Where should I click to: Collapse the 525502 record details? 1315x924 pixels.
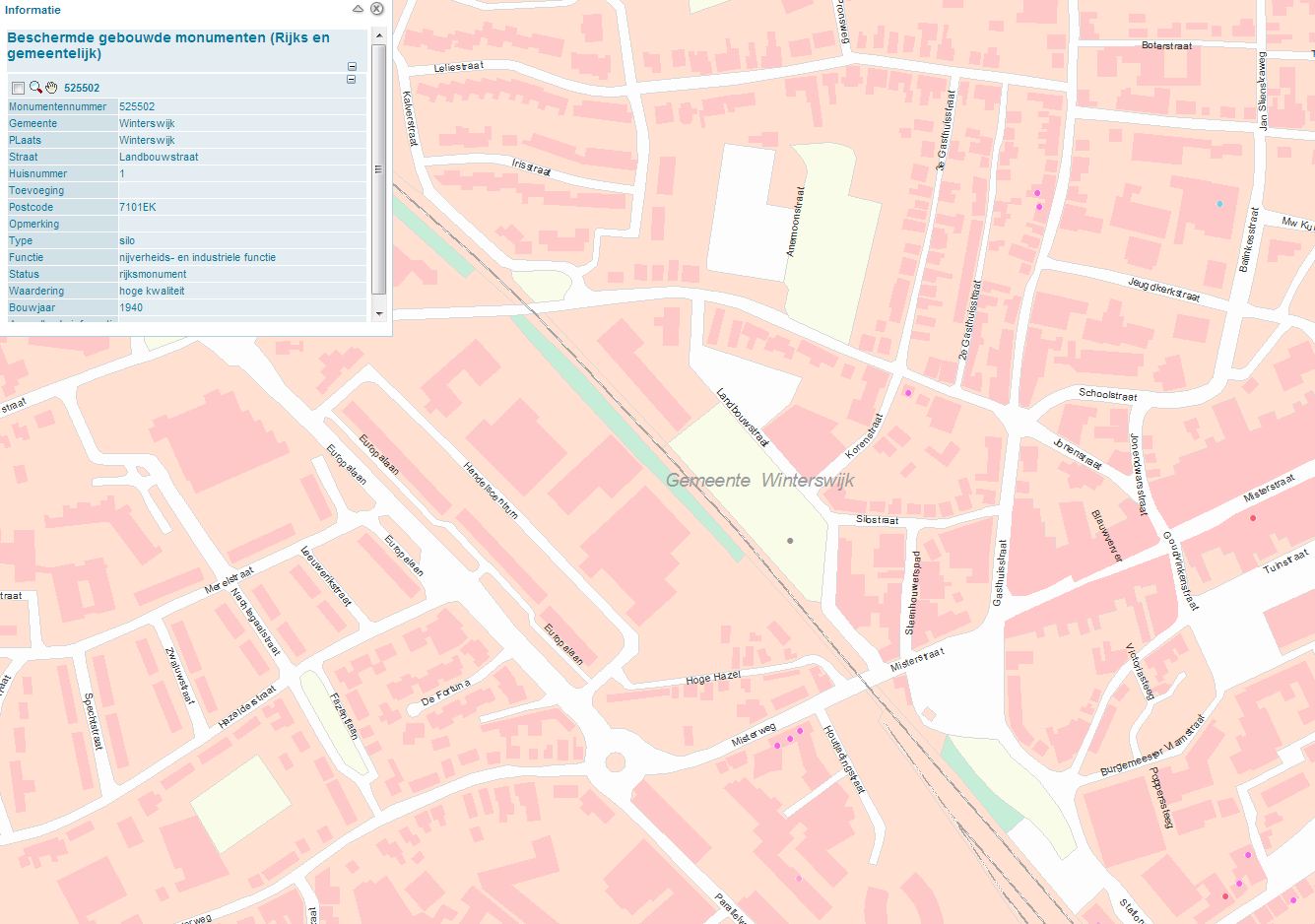(352, 80)
